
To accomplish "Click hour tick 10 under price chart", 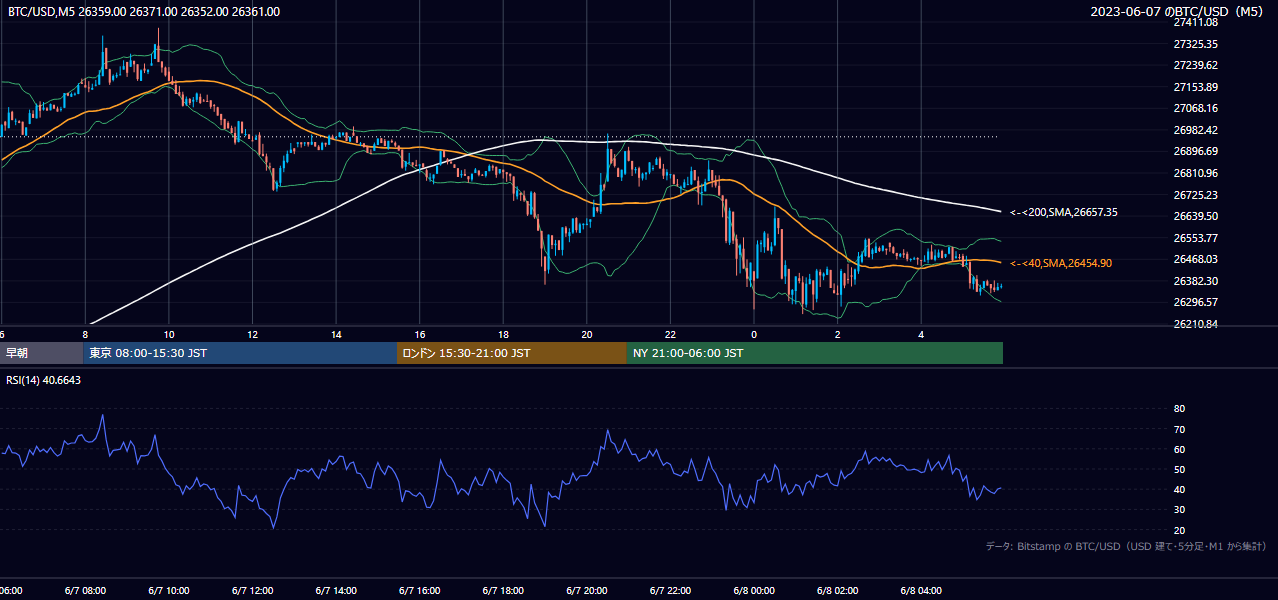I will click(169, 334).
